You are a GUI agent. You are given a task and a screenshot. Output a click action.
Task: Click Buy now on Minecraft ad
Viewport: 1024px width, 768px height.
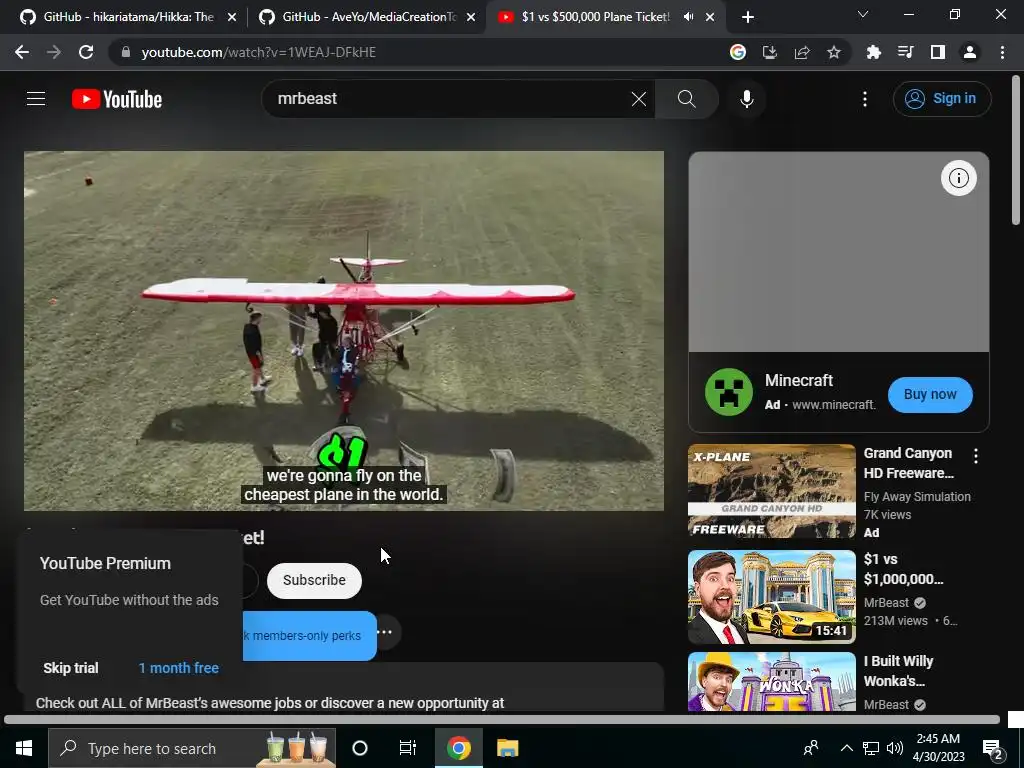coord(930,394)
